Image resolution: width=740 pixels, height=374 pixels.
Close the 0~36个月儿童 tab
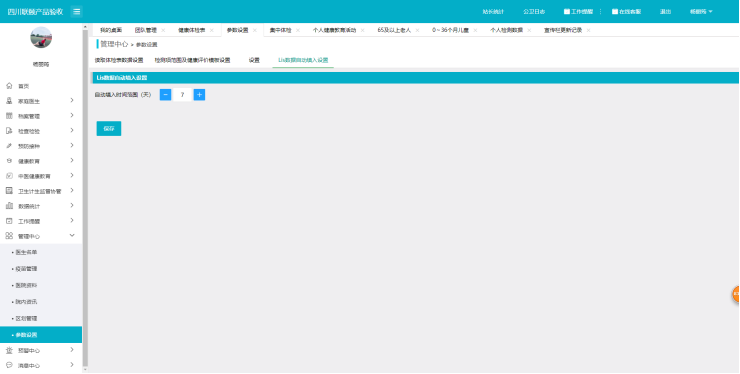475,30
